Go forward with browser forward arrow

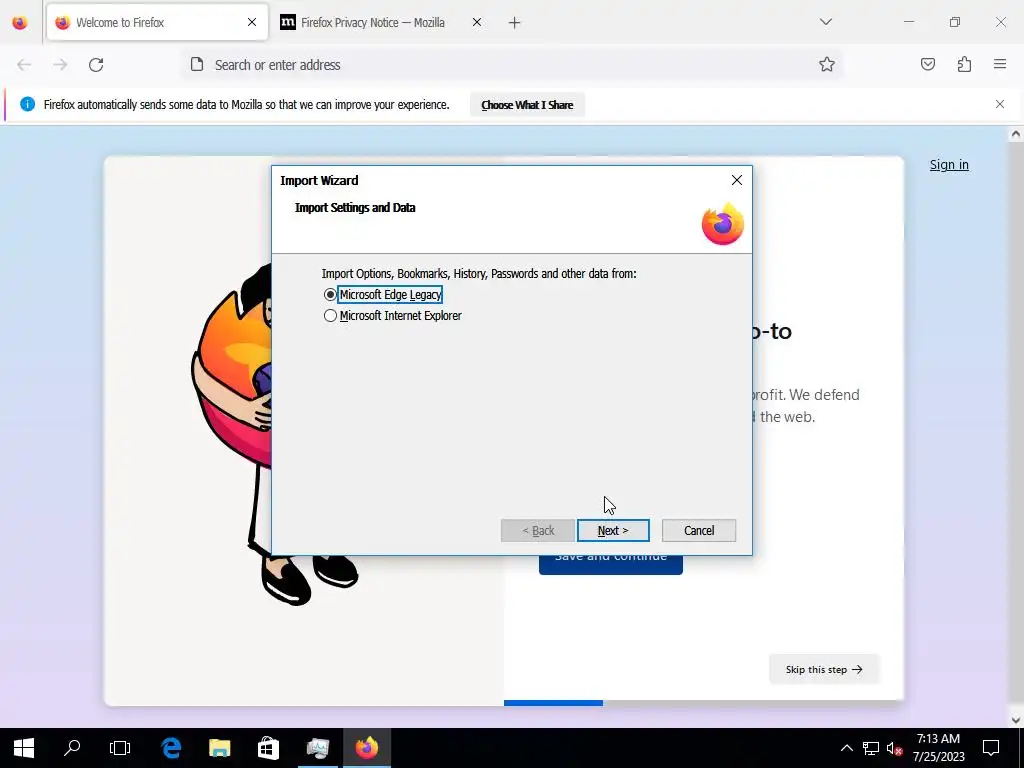(x=60, y=65)
